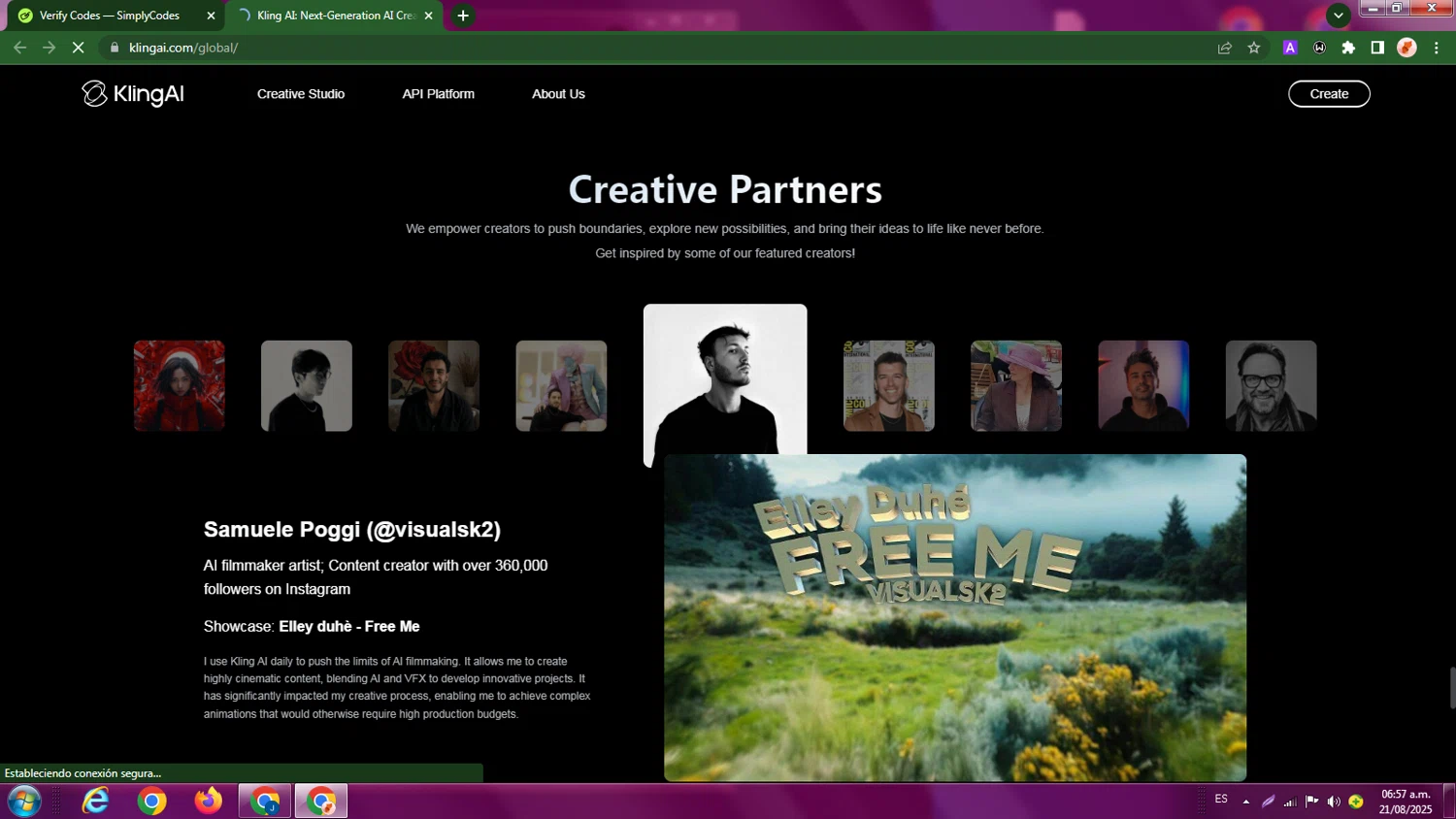The width and height of the screenshot is (1456, 819).
Task: Play the Elley Duhé Free Me video
Action: click(x=955, y=618)
